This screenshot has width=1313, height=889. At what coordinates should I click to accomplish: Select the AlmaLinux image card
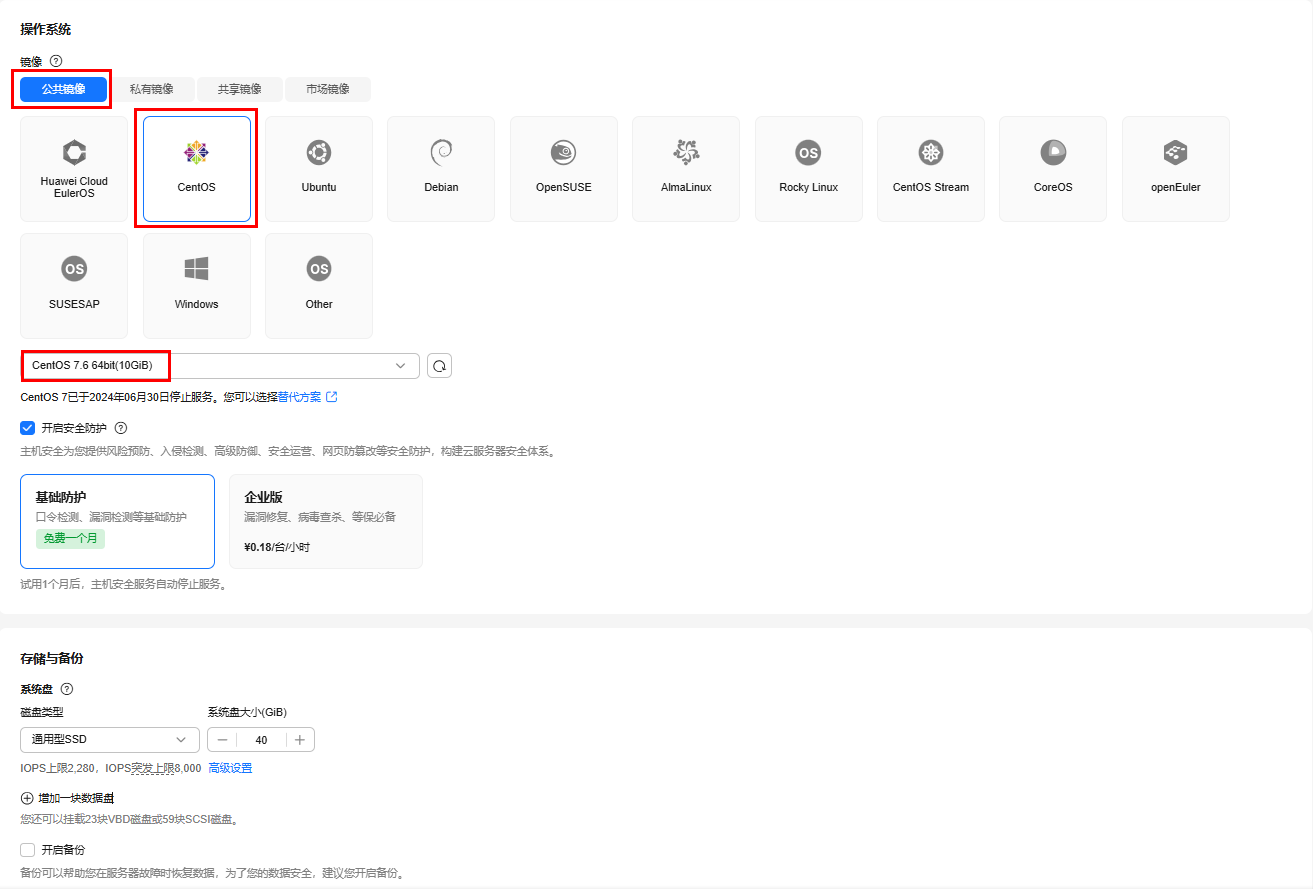pyautogui.click(x=686, y=169)
